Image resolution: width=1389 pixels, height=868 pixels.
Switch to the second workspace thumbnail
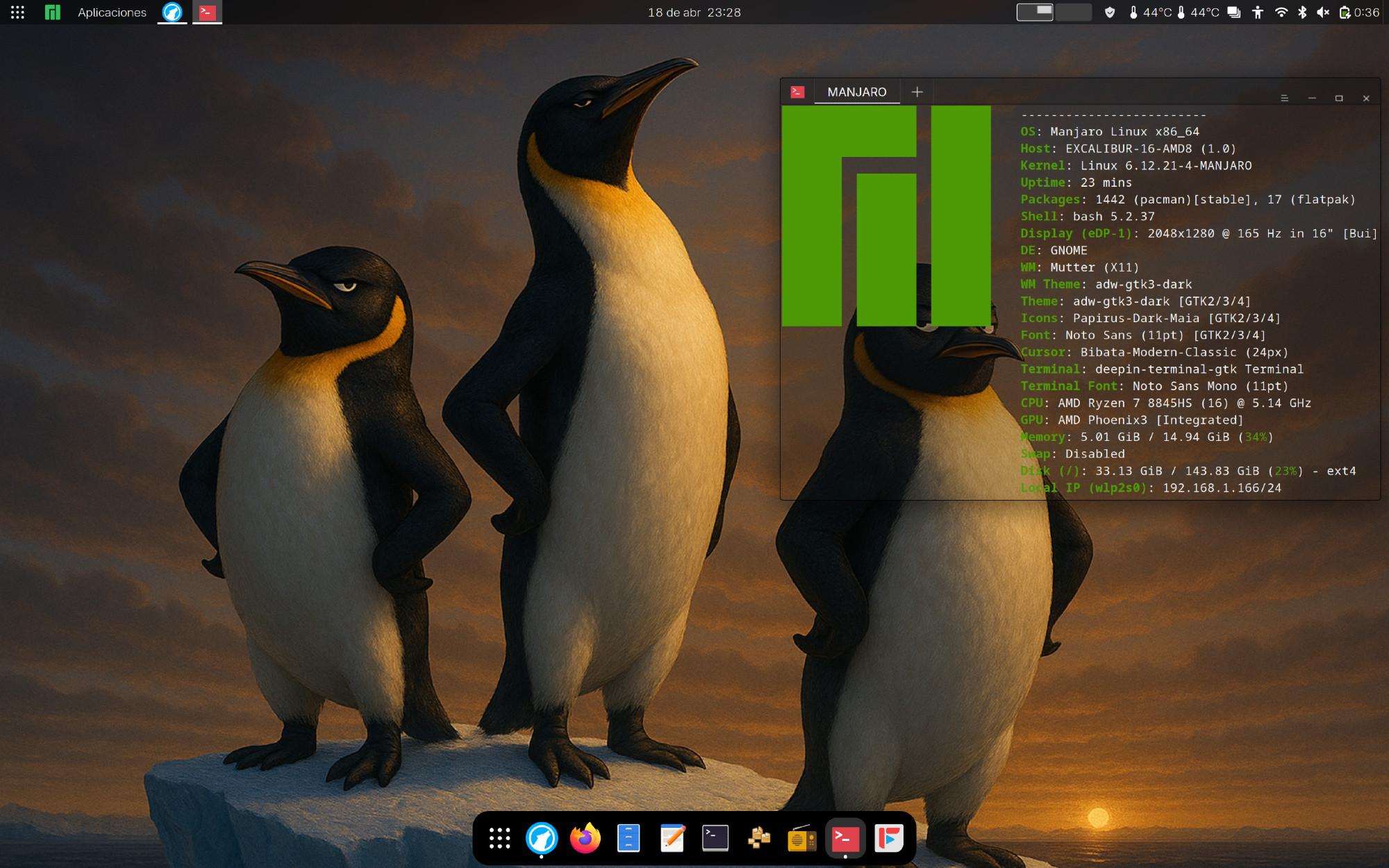pos(1073,12)
